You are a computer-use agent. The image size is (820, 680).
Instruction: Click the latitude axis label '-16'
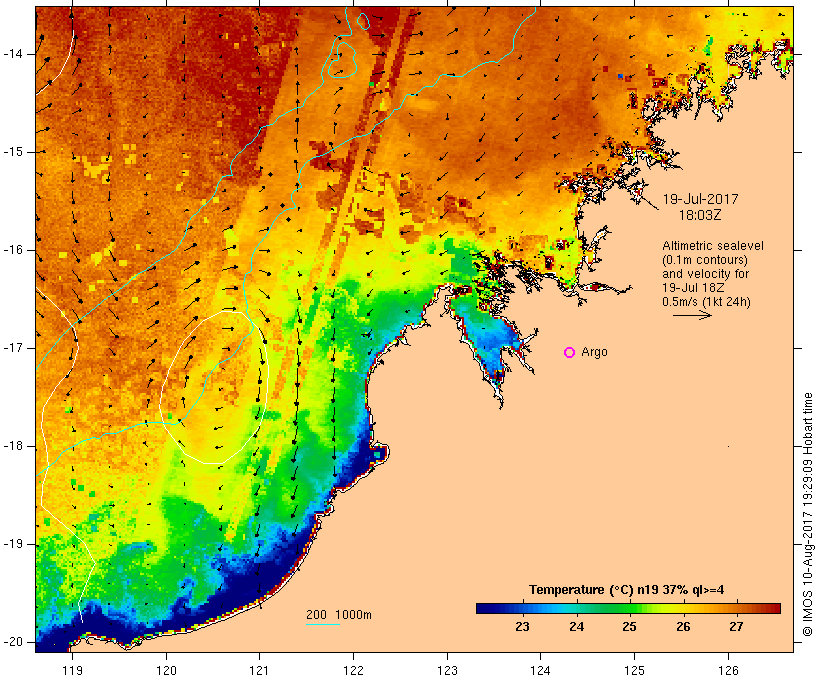click(x=13, y=250)
